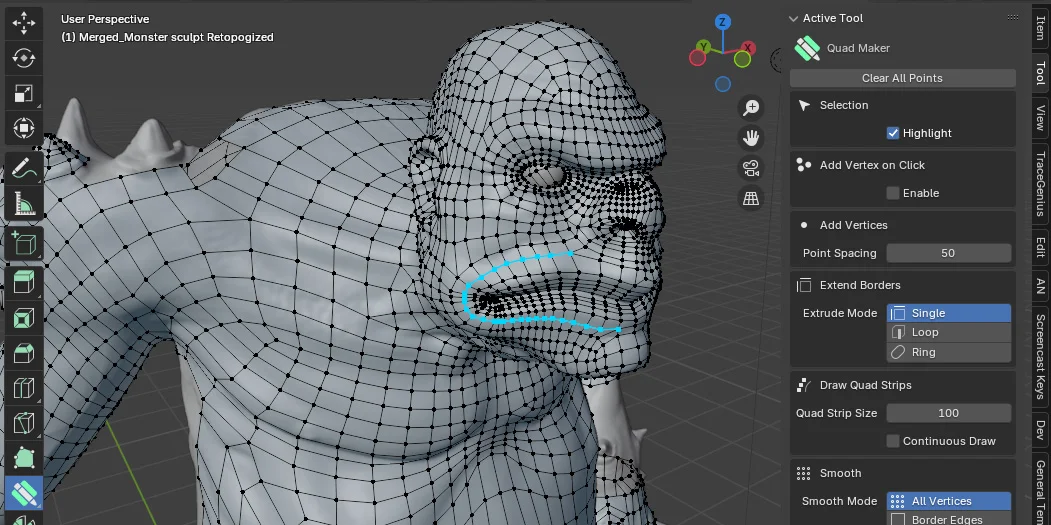Select the Loop Cut tool
Image resolution: width=1051 pixels, height=525 pixels.
(x=24, y=389)
